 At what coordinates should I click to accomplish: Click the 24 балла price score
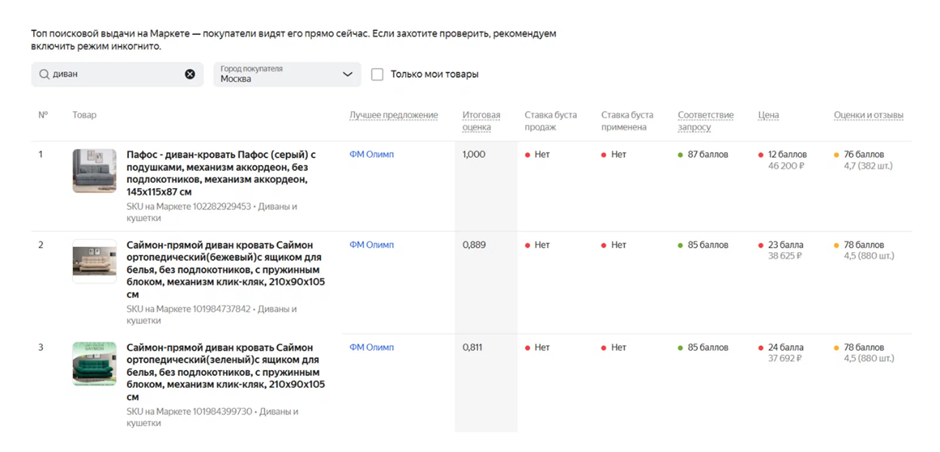(786, 347)
